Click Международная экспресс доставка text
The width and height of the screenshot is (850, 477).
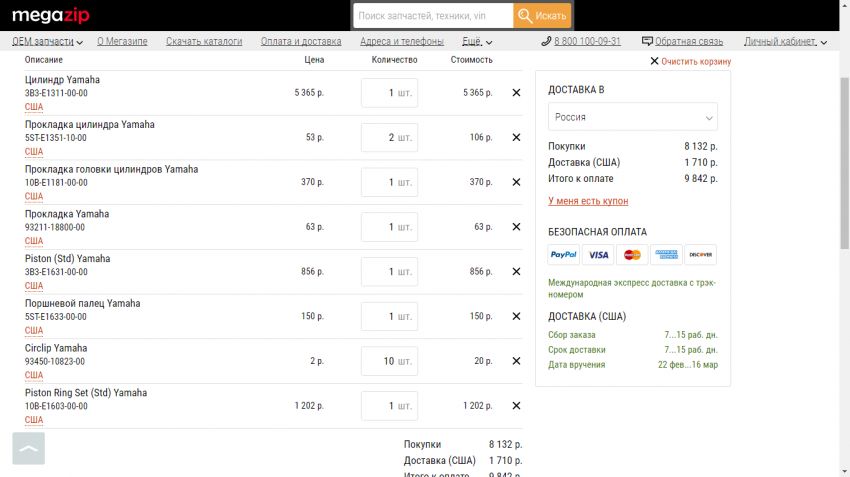632,288
